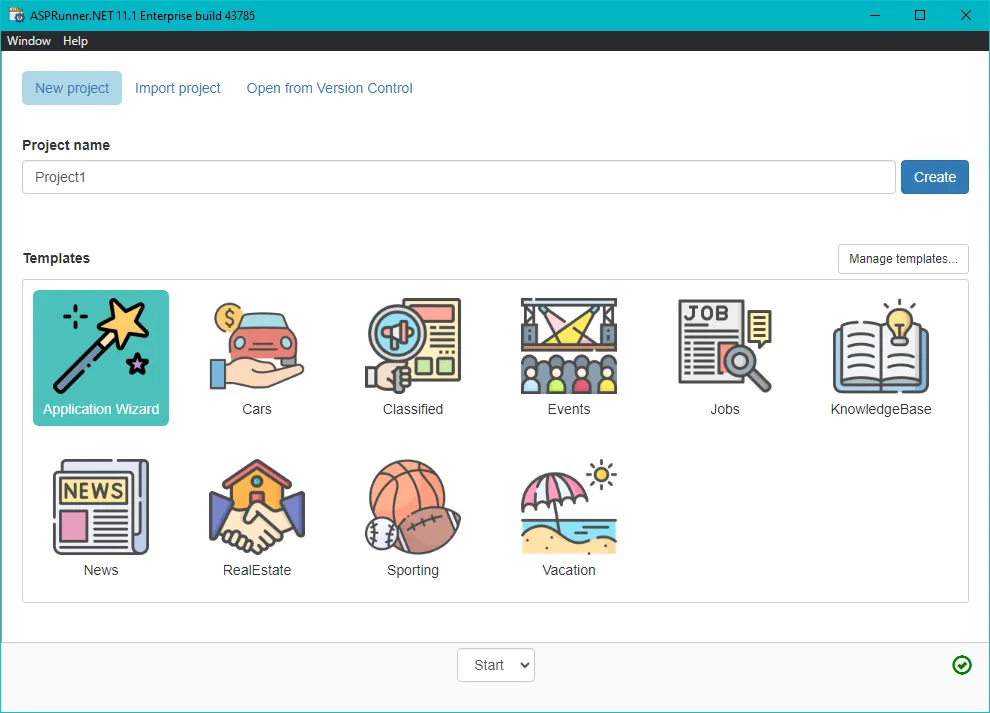The height and width of the screenshot is (713, 990).
Task: Pick the KnowledgeBase open book icon
Action: (x=881, y=346)
